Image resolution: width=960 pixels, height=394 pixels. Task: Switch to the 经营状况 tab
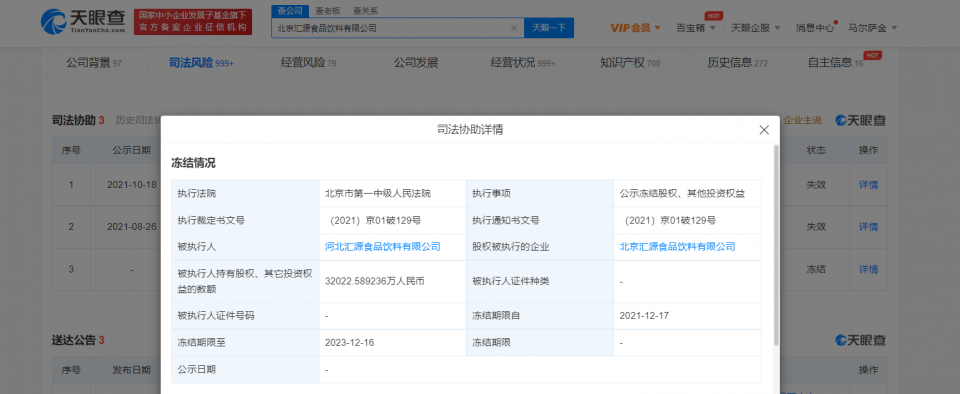pyautogui.click(x=523, y=63)
